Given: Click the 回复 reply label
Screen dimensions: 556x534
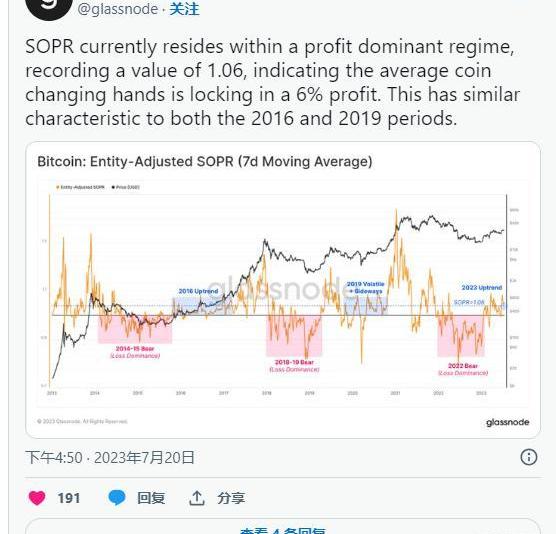Looking at the screenshot, I should (151, 498).
